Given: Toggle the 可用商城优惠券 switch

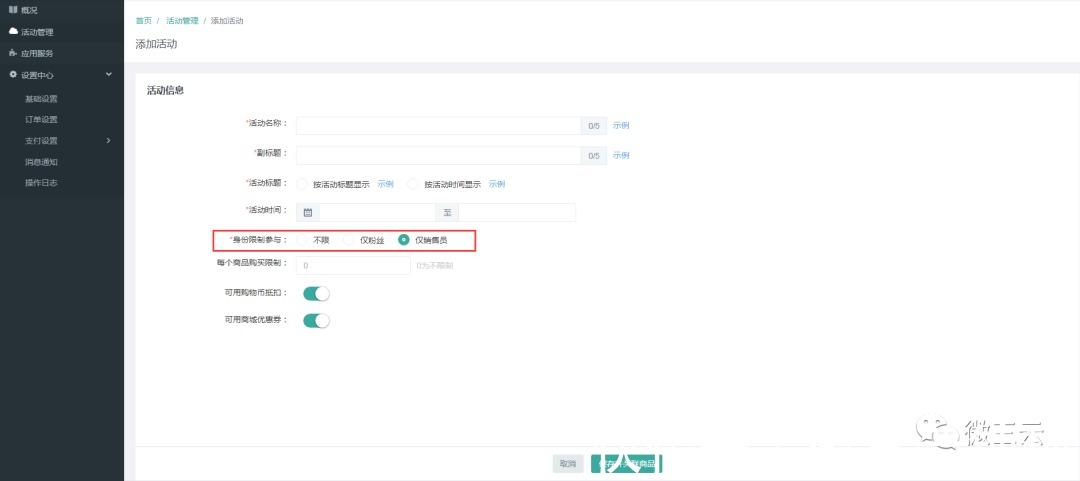Looking at the screenshot, I should (x=317, y=320).
